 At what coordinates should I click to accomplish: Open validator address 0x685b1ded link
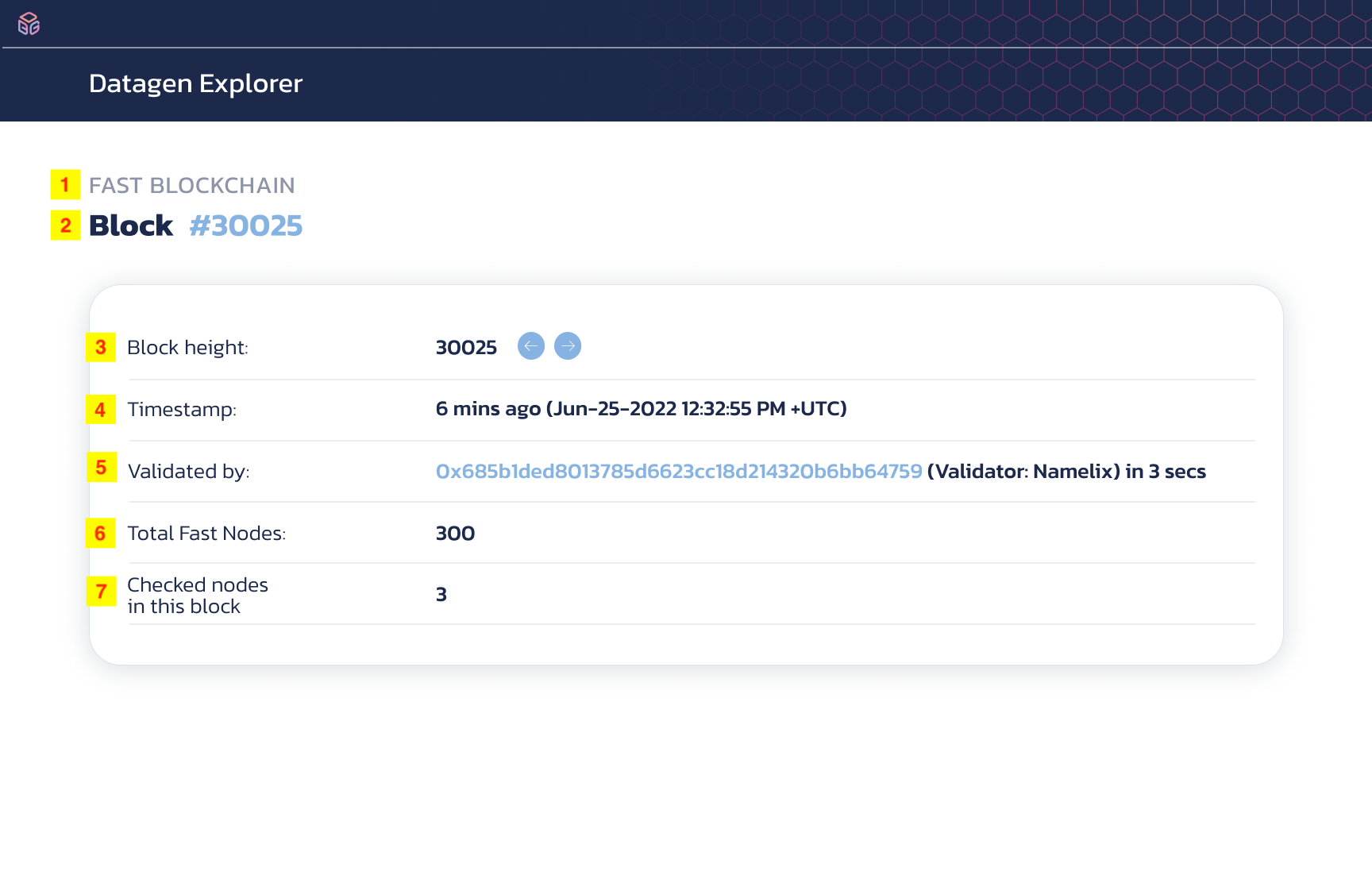click(679, 472)
